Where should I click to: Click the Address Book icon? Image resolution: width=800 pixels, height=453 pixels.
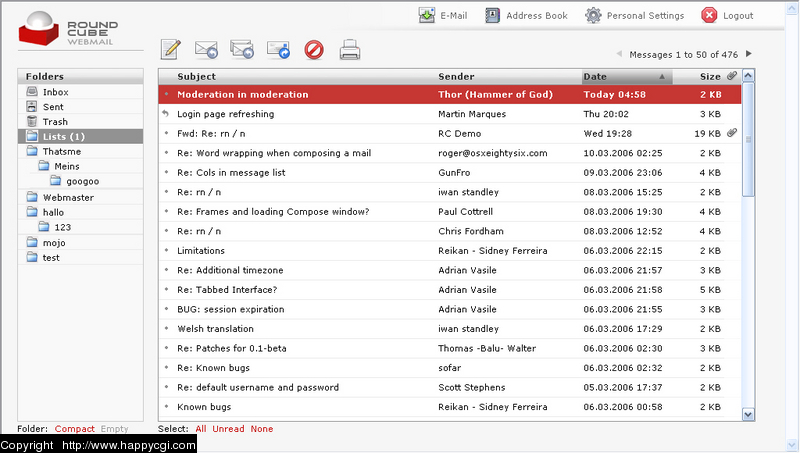pyautogui.click(x=492, y=15)
